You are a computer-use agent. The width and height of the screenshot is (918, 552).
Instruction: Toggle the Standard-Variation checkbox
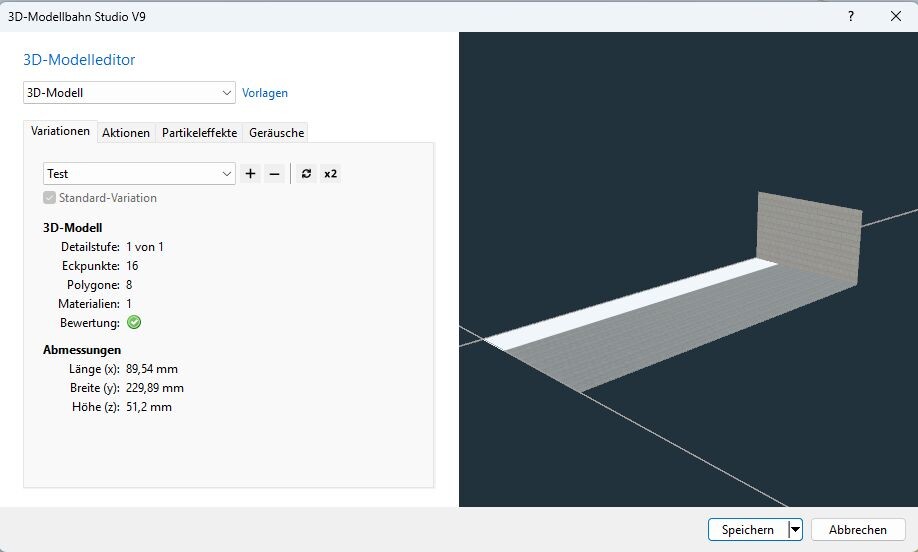[50, 198]
